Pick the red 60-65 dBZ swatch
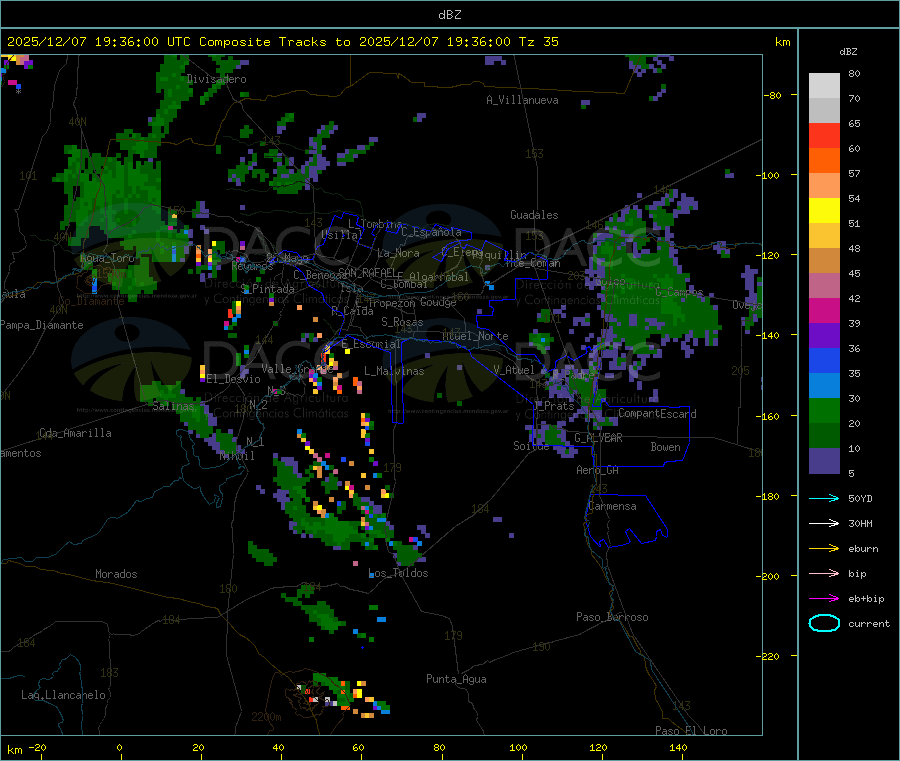This screenshot has height=761, width=900. tap(824, 135)
